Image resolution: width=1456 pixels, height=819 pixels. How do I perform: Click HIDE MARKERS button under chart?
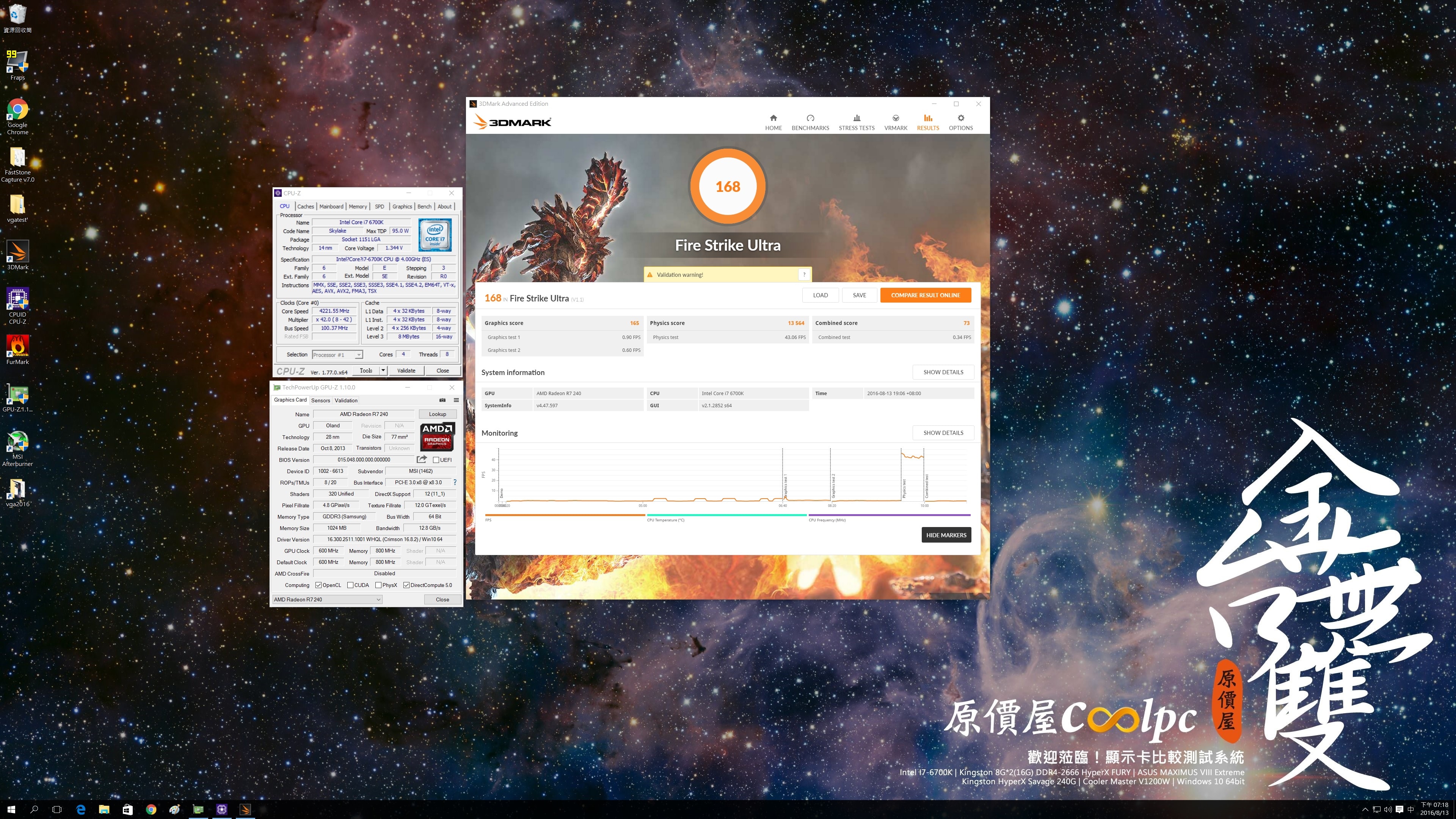tap(946, 535)
